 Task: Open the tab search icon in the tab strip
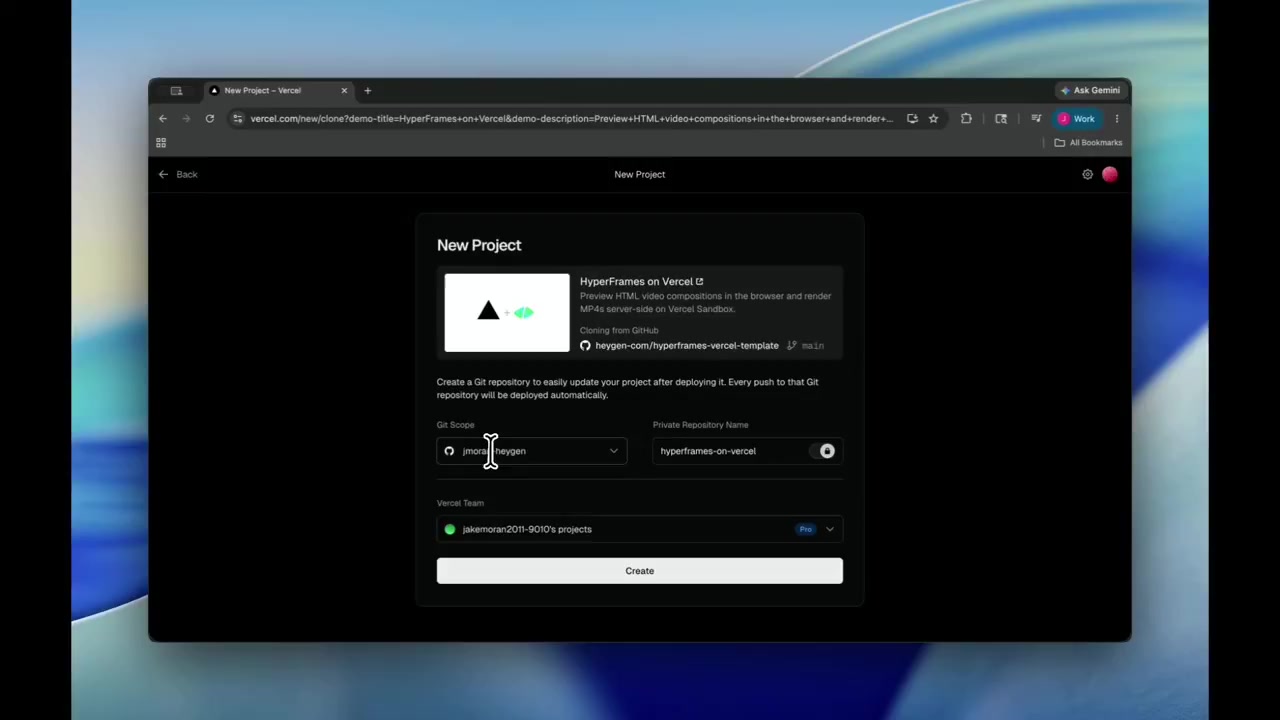[176, 90]
